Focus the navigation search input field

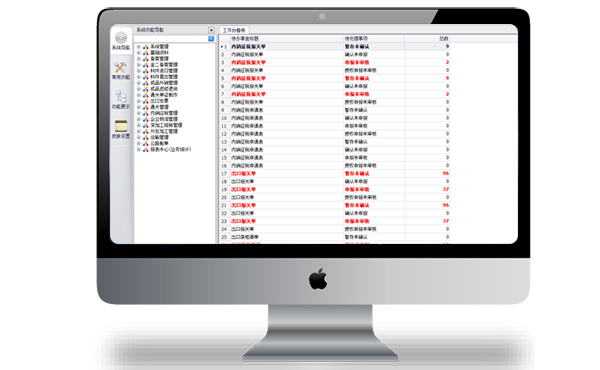point(171,39)
